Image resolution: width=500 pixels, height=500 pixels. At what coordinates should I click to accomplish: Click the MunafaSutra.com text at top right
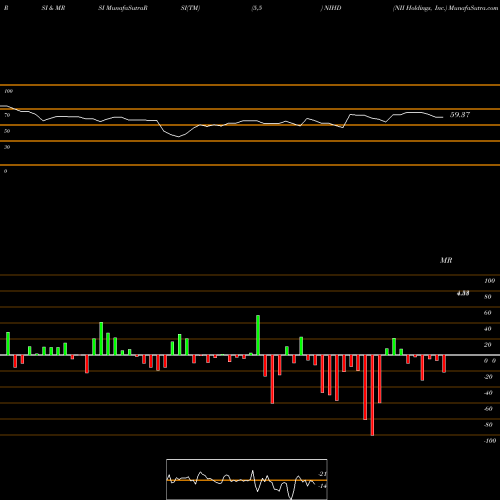click(x=473, y=8)
